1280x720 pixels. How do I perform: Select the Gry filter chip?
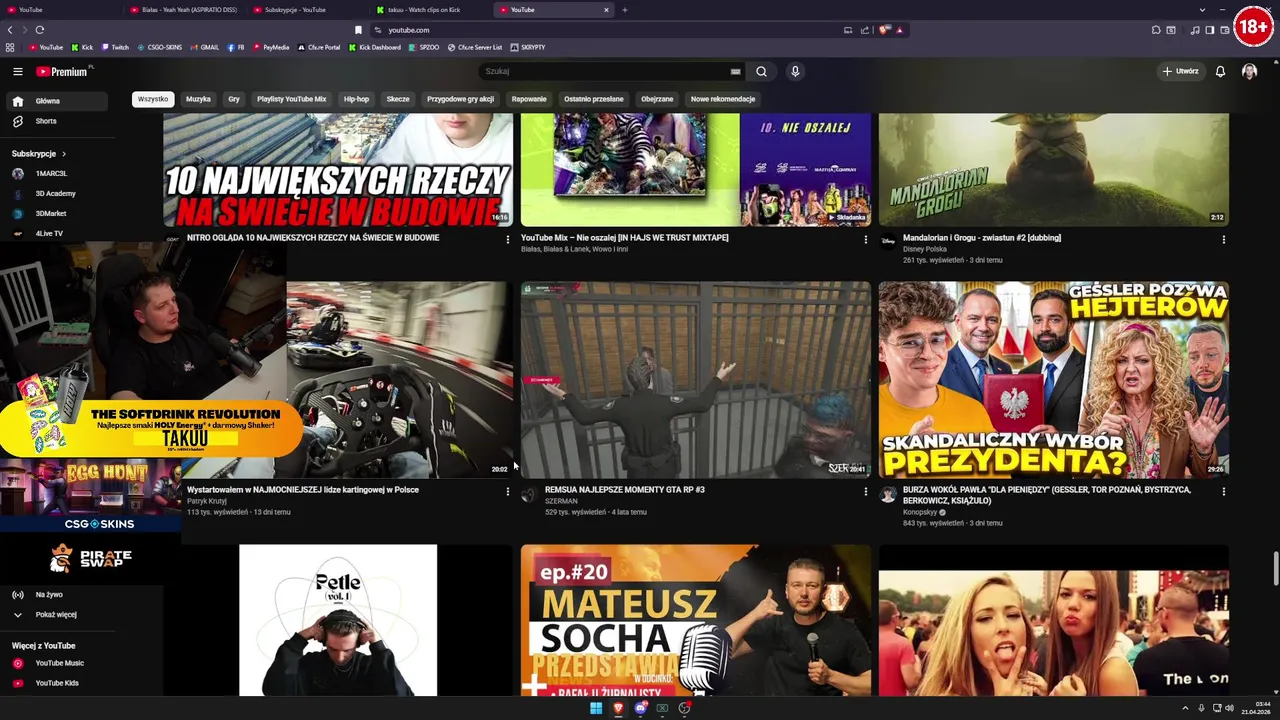(x=234, y=99)
